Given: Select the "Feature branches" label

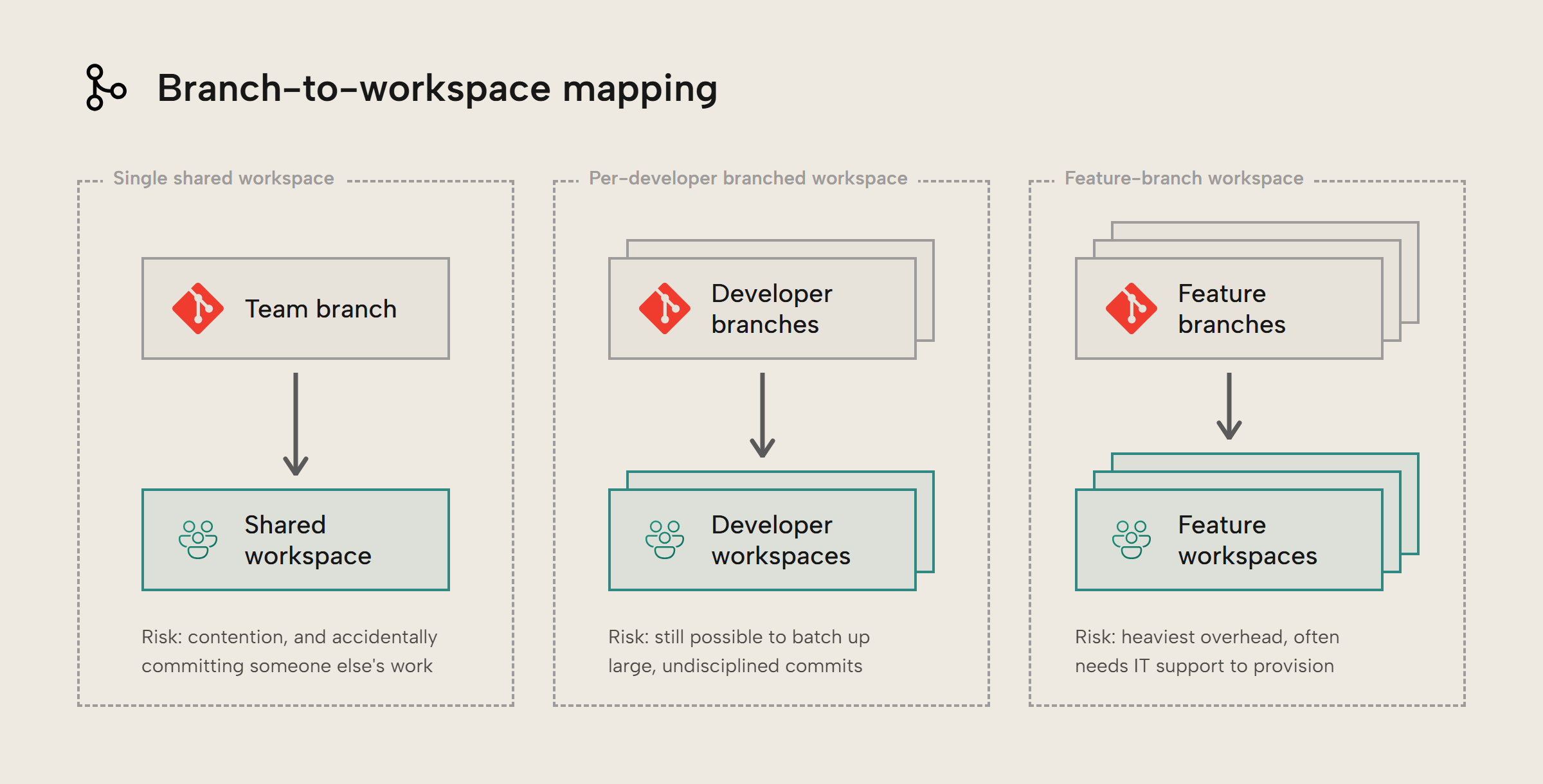Looking at the screenshot, I should 1232,309.
